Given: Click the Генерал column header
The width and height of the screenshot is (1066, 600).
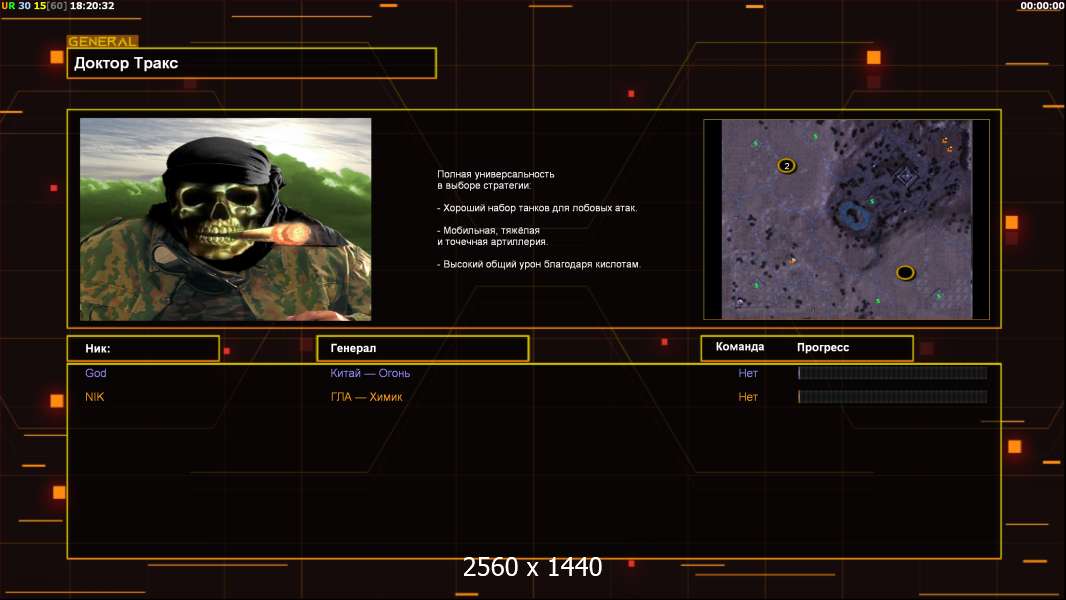Looking at the screenshot, I should [x=421, y=348].
